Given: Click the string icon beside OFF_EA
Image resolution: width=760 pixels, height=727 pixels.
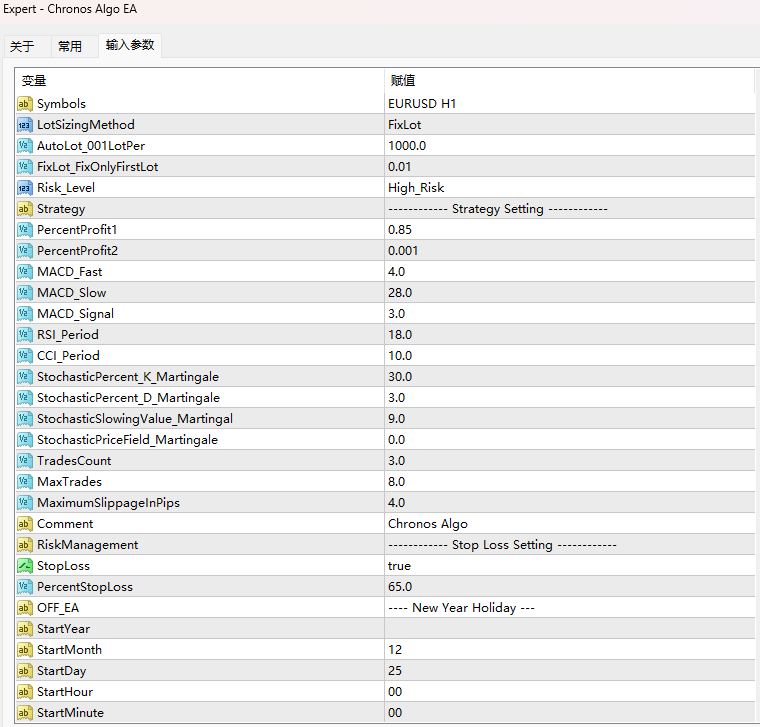Looking at the screenshot, I should click(25, 608).
